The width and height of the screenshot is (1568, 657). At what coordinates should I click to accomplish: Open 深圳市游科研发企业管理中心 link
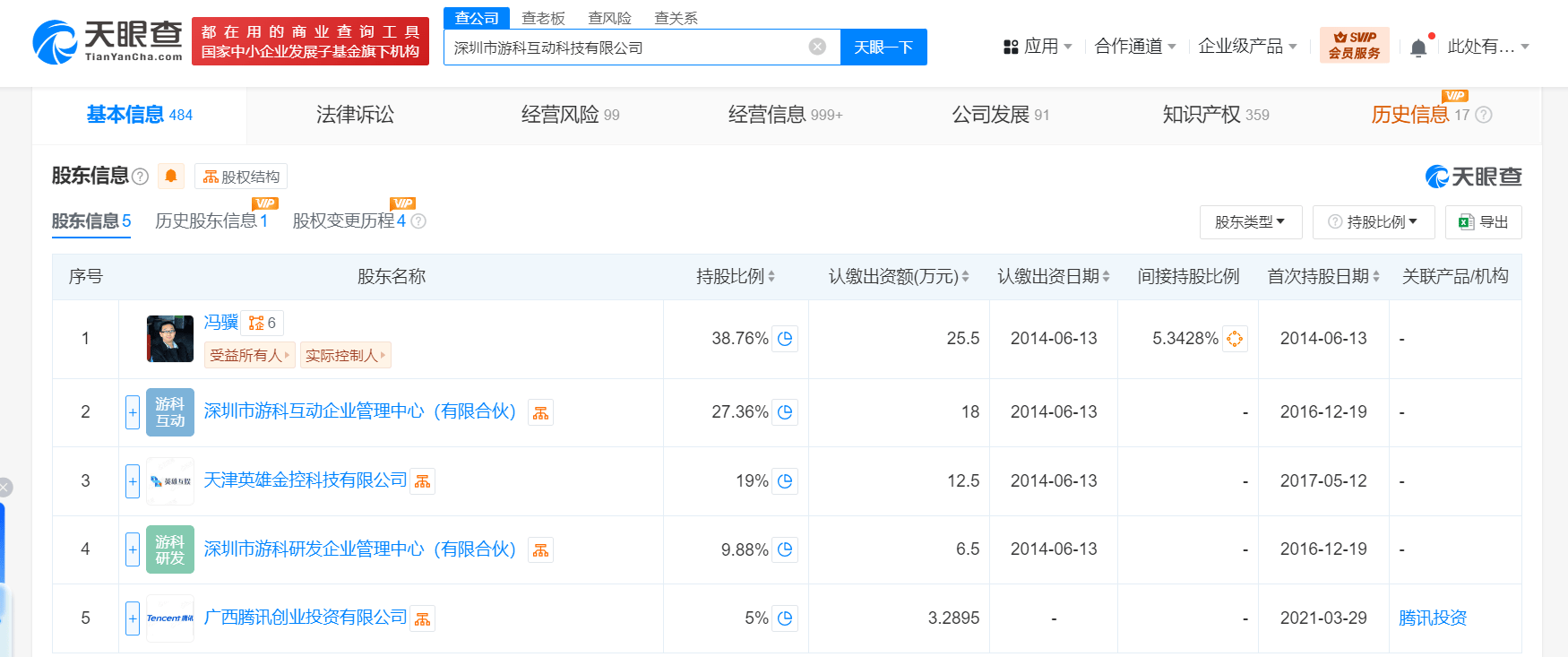tap(359, 549)
